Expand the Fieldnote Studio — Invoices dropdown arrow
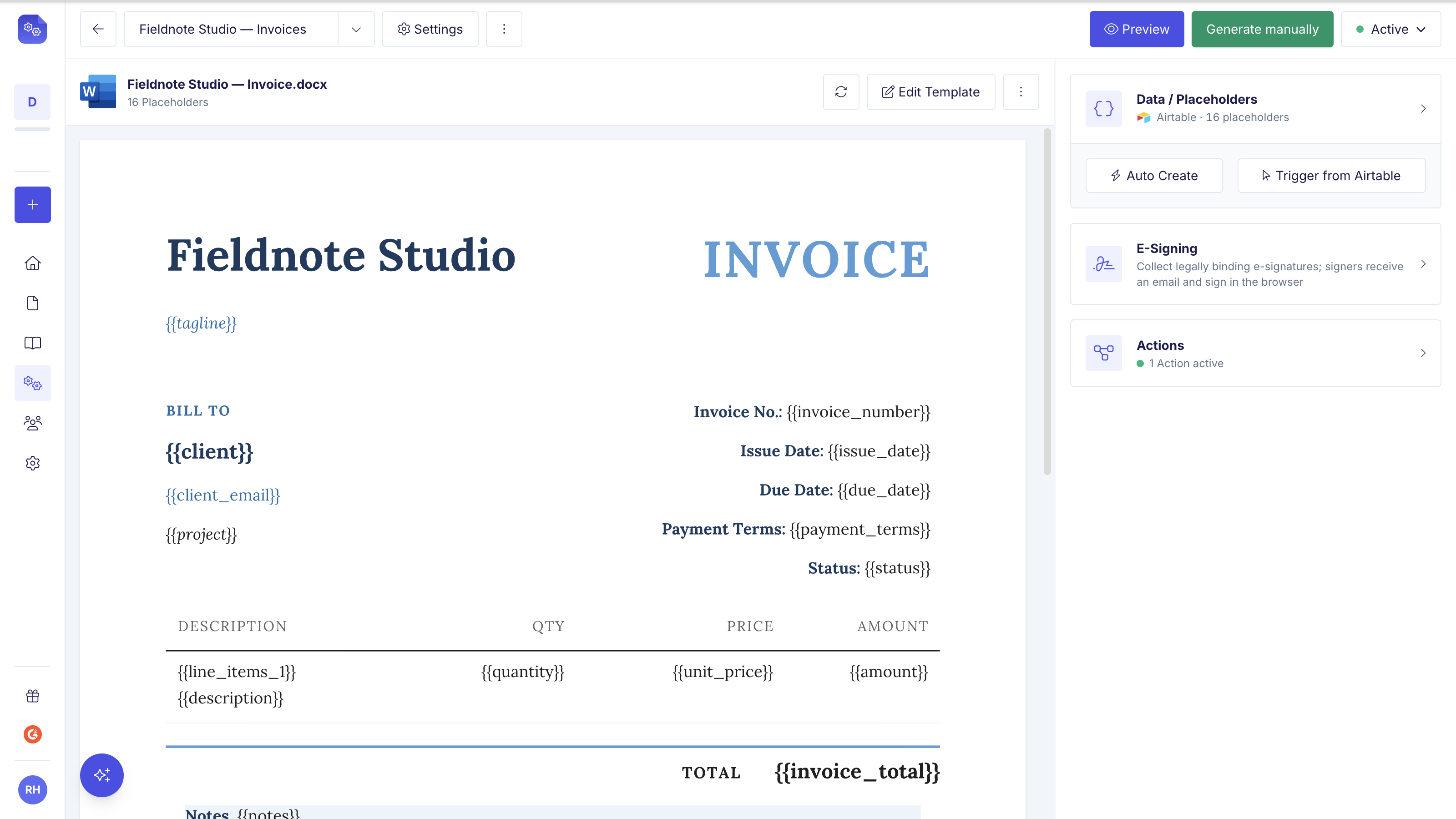 [x=356, y=29]
